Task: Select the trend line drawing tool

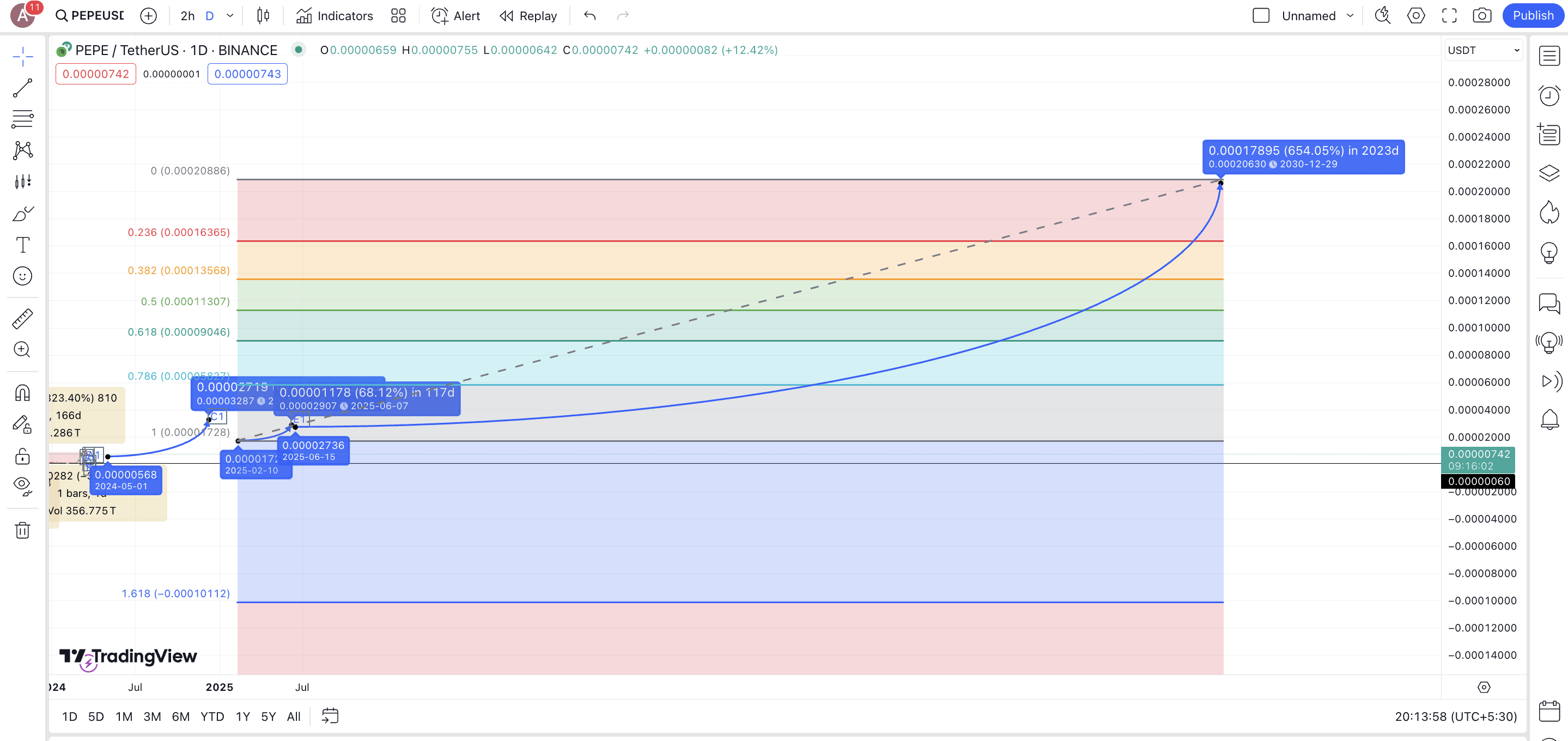Action: pyautogui.click(x=22, y=88)
